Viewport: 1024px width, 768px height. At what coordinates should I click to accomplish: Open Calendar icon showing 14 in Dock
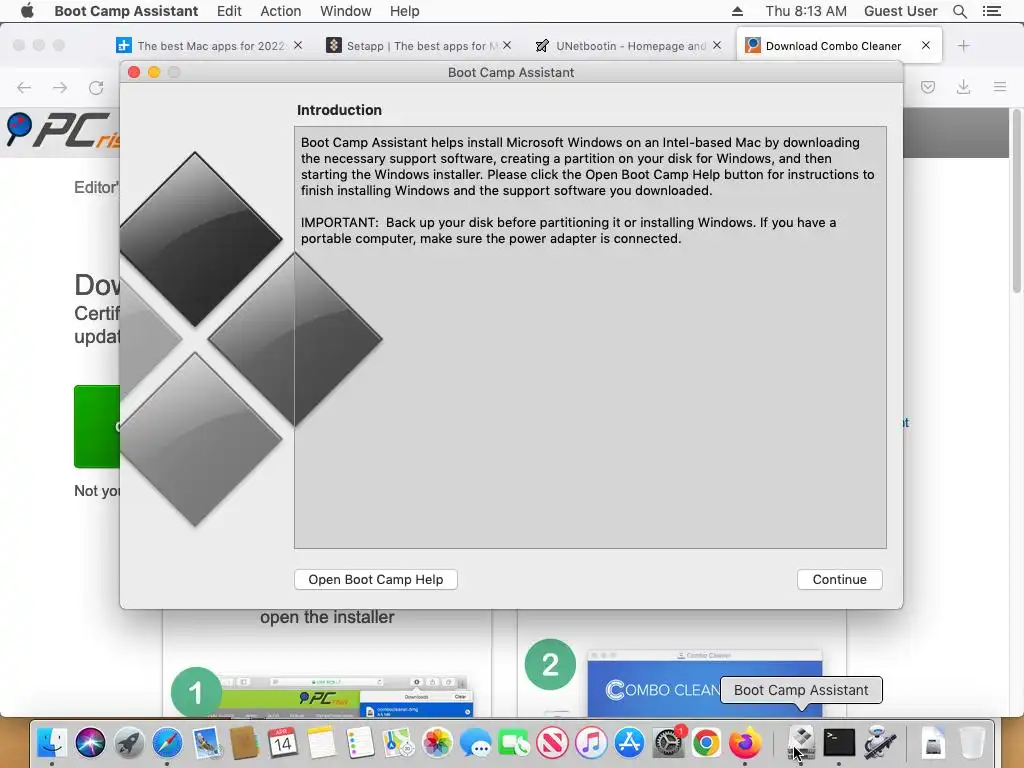[x=282, y=743]
